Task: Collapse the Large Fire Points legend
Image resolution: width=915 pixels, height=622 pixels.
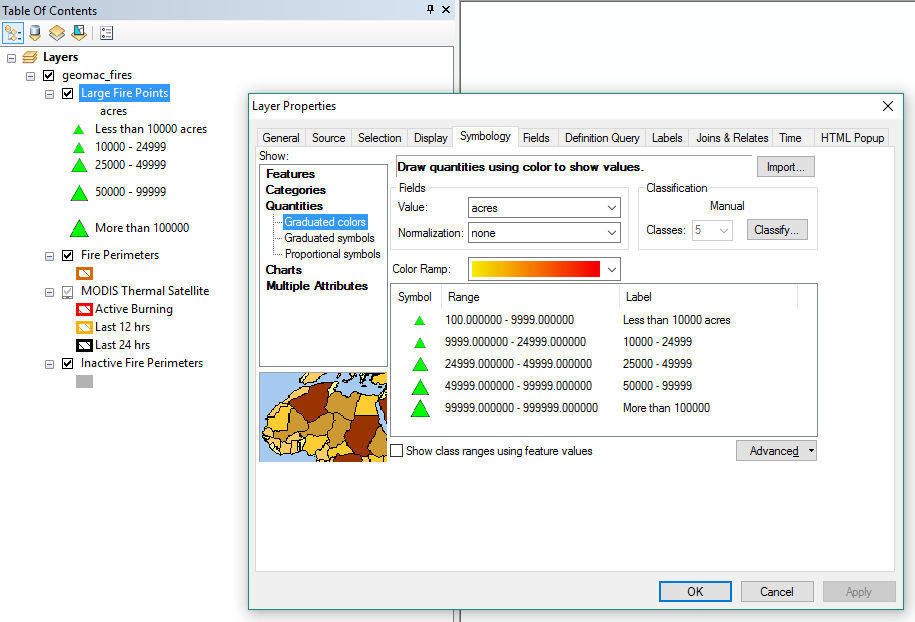Action: tap(50, 94)
